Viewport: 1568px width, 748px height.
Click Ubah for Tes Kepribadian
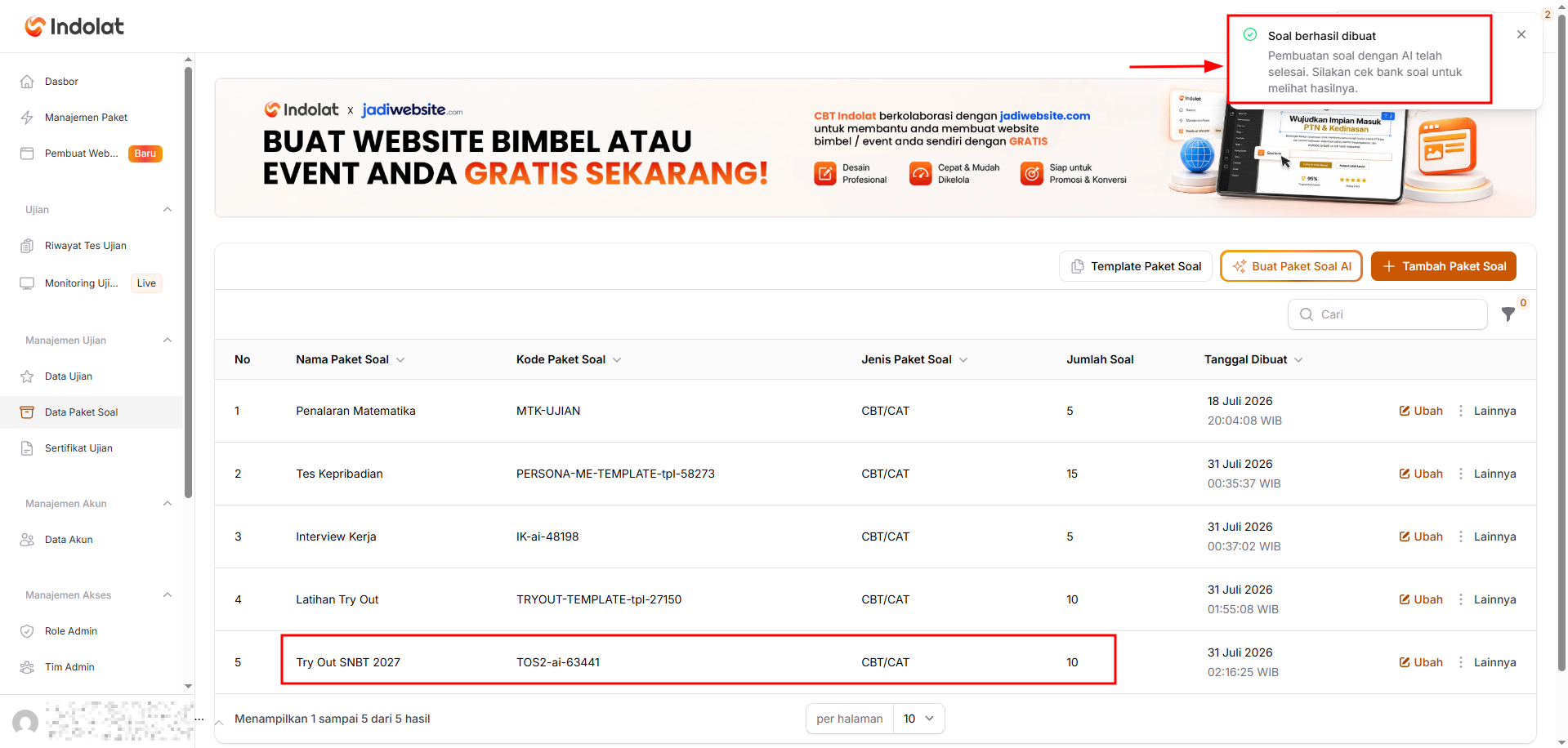[1421, 474]
